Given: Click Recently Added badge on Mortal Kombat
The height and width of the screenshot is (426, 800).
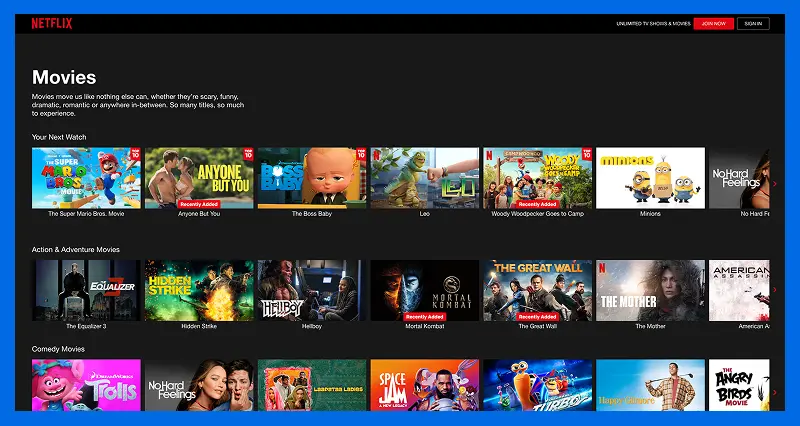Looking at the screenshot, I should [x=424, y=317].
